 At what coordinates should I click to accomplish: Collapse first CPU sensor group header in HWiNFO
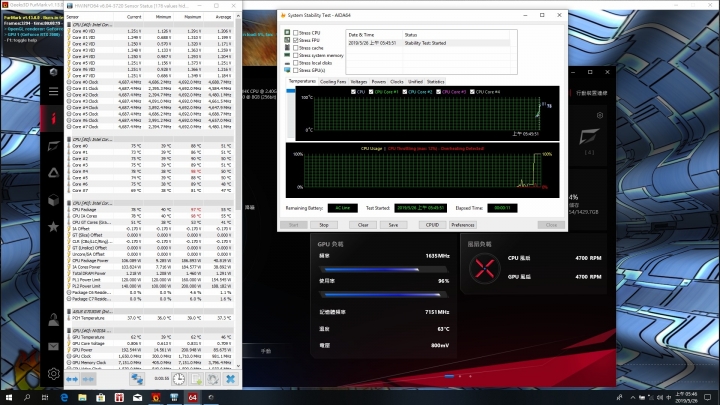pyautogui.click(x=150, y=24)
